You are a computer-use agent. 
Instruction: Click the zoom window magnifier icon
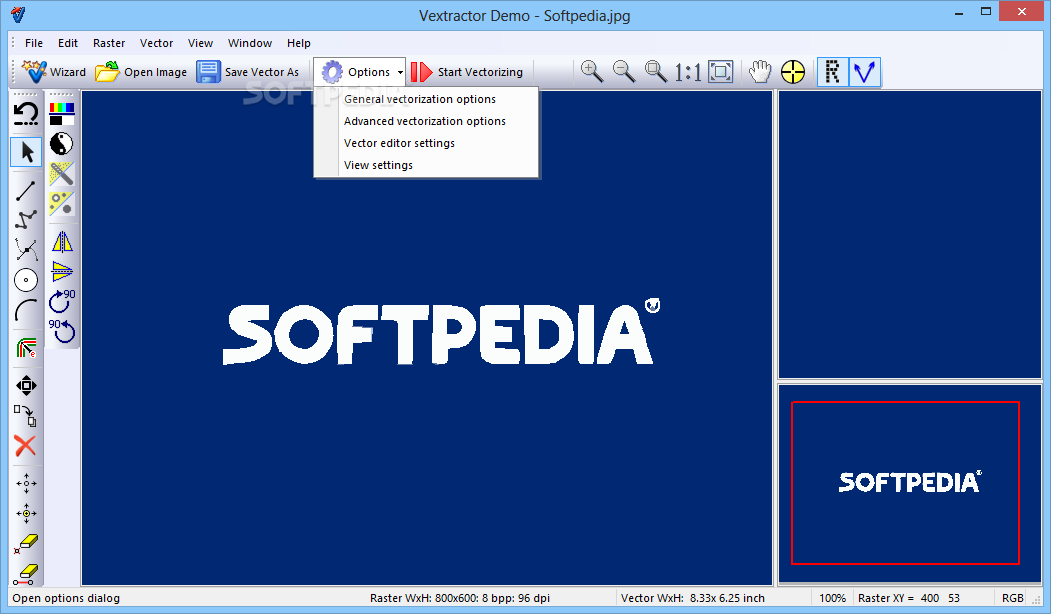coord(656,72)
